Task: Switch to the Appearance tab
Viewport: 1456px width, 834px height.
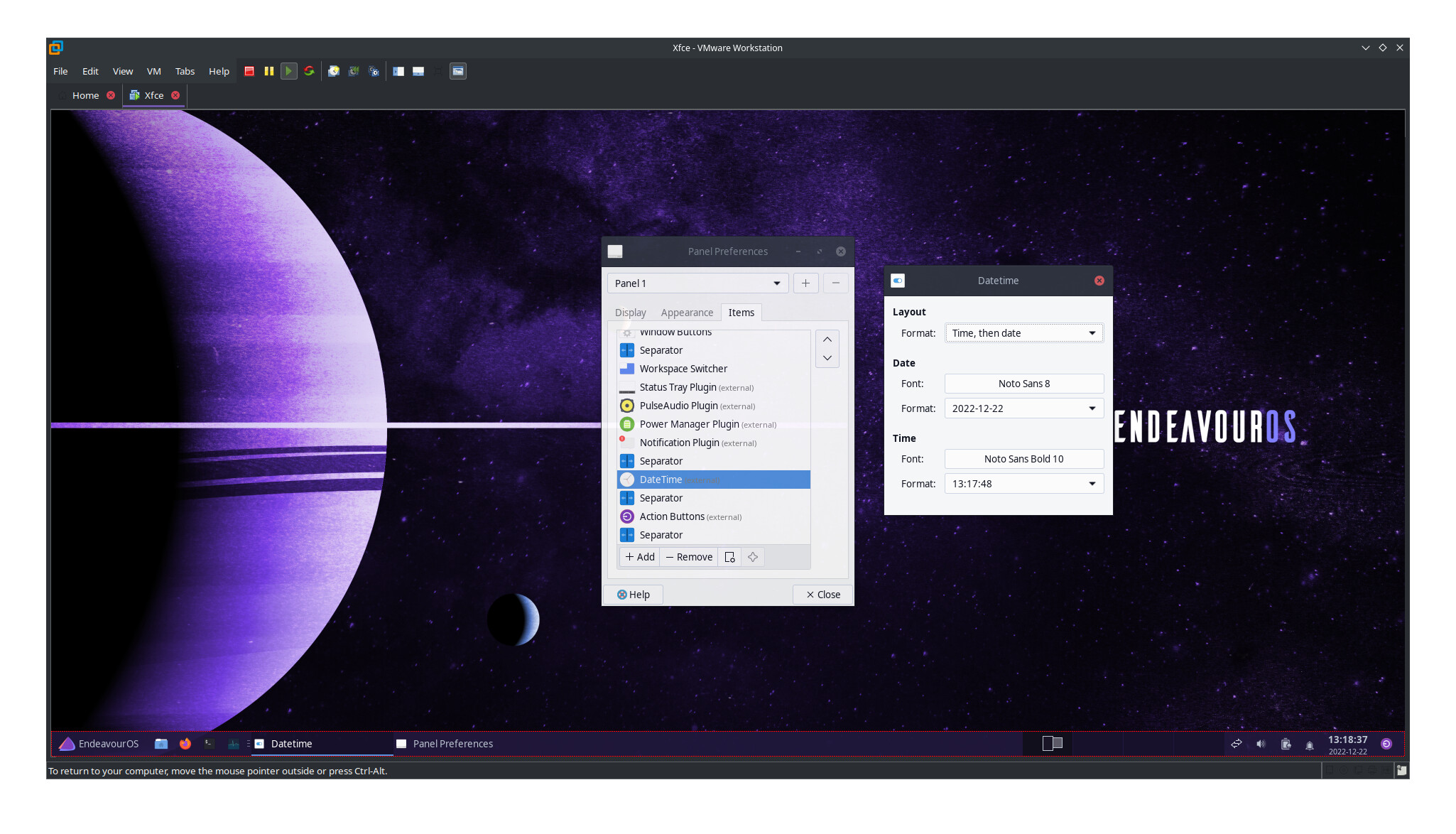Action: coord(686,312)
